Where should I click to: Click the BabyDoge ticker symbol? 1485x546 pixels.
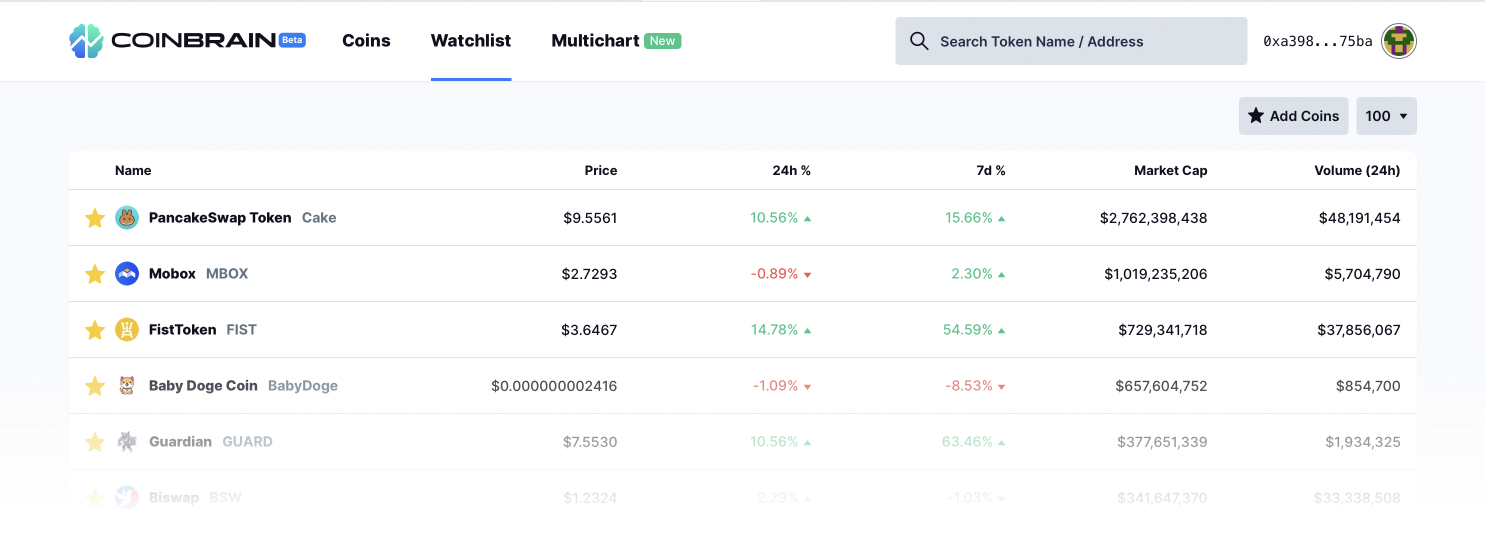(x=303, y=386)
